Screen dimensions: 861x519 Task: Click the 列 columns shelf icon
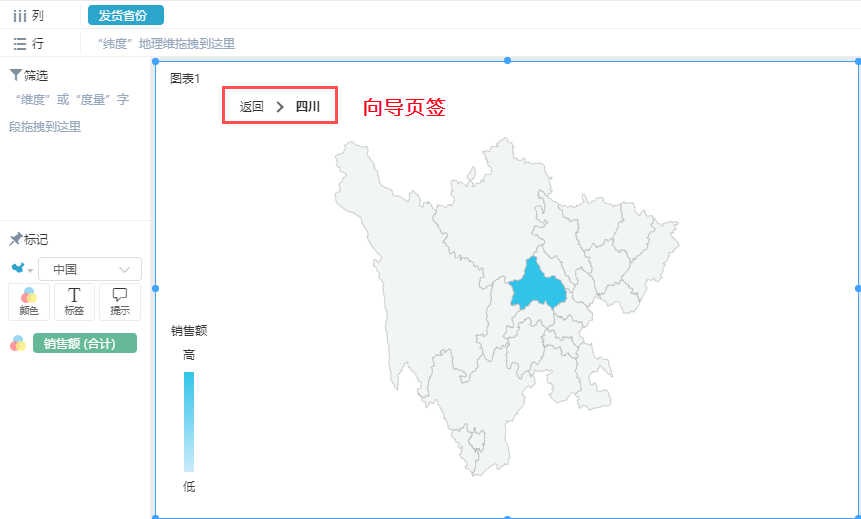click(x=20, y=16)
